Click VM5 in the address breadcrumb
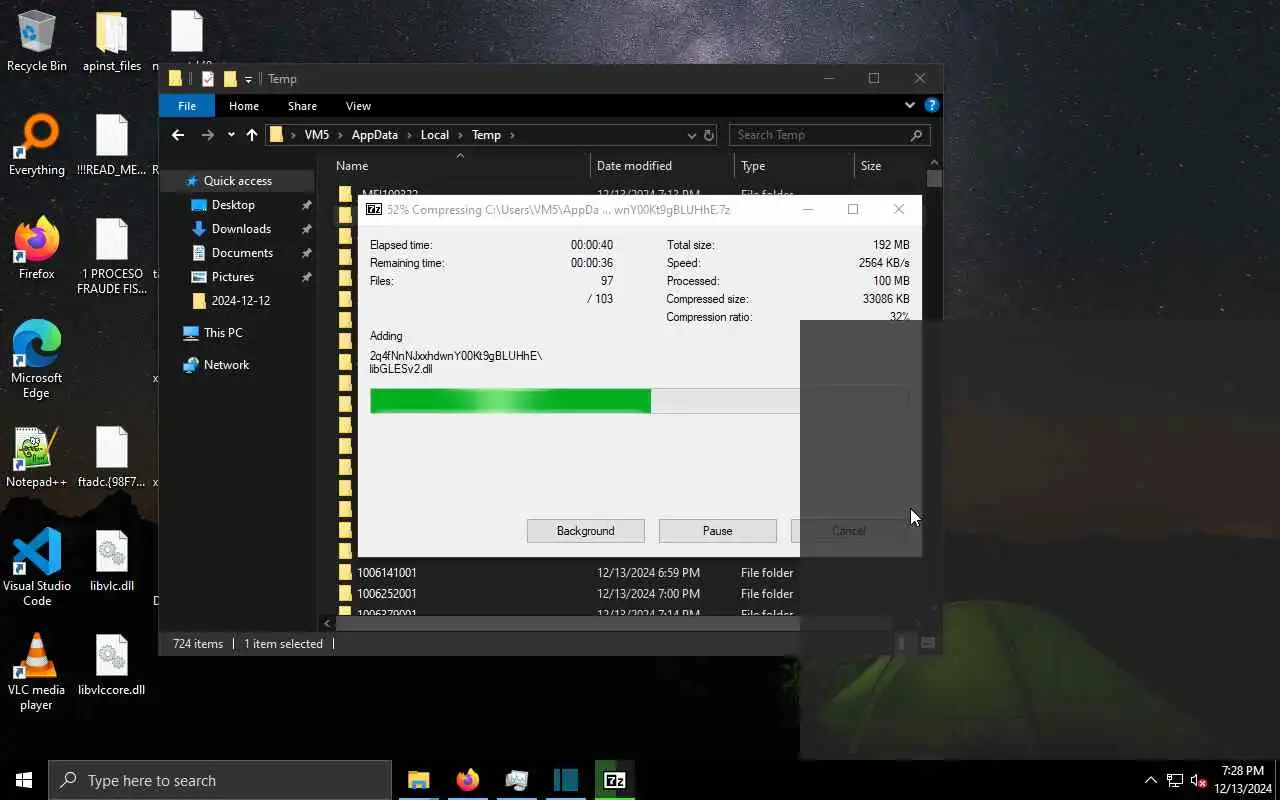This screenshot has width=1280, height=800. pyautogui.click(x=316, y=135)
